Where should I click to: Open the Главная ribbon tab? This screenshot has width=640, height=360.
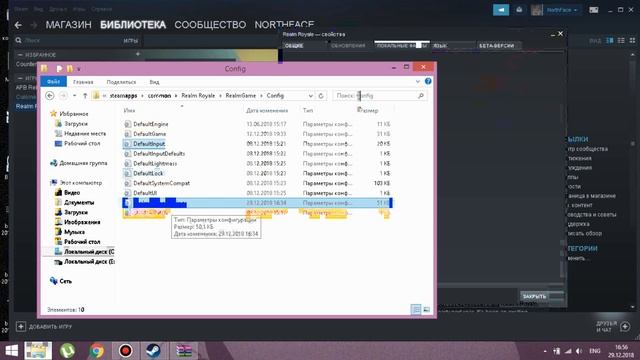83,82
